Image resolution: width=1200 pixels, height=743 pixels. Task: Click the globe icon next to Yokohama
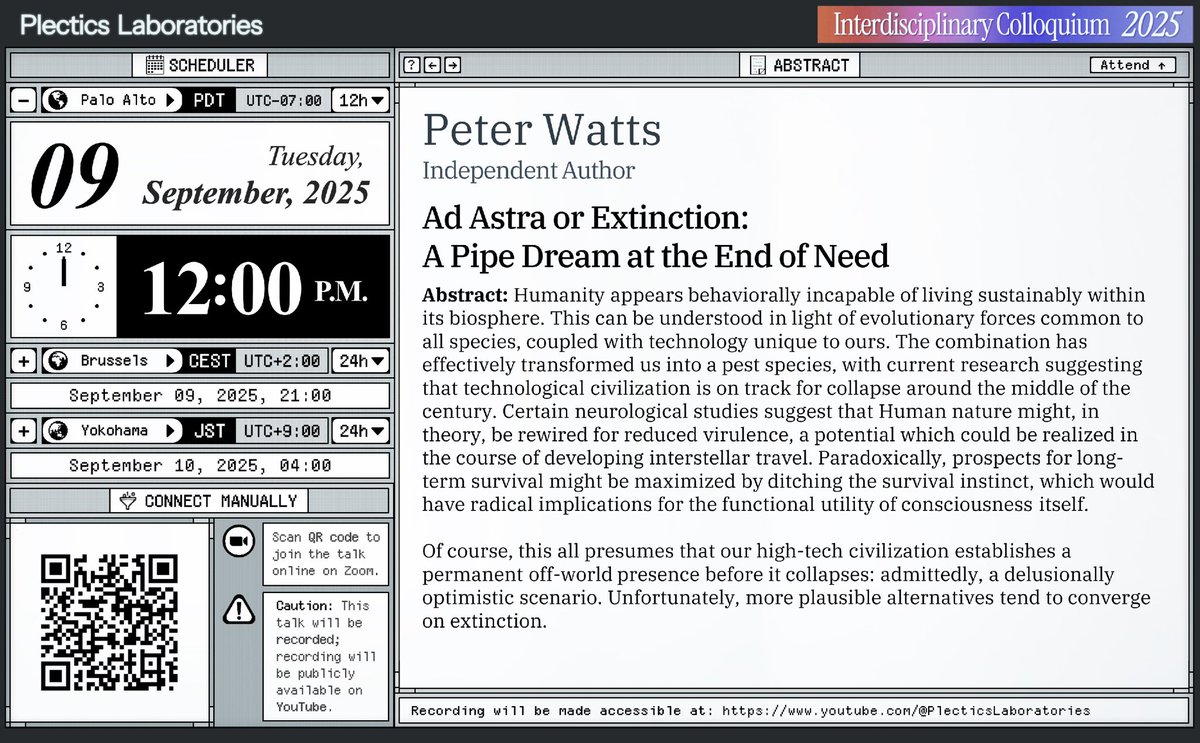(57, 431)
